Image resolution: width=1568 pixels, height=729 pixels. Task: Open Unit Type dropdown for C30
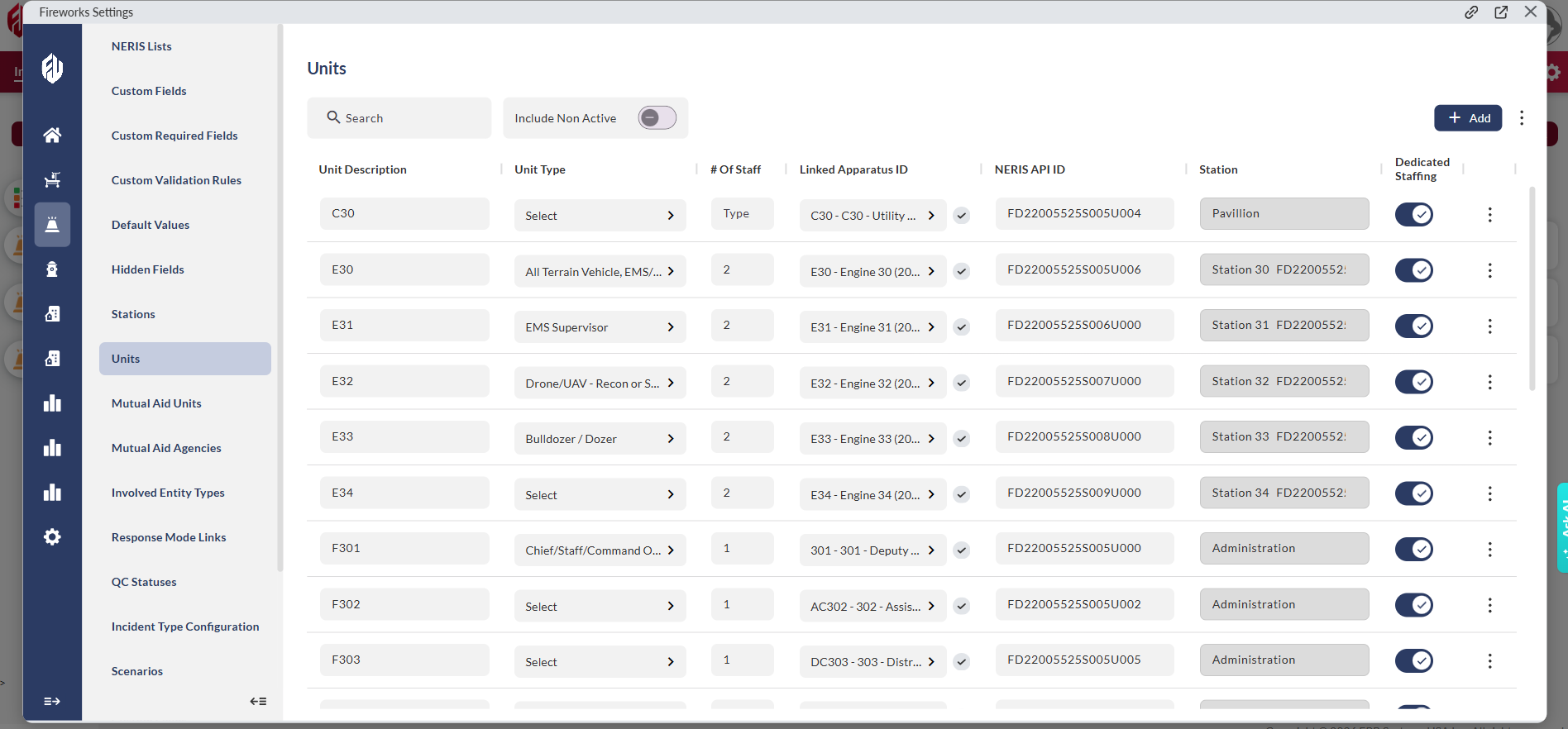600,216
